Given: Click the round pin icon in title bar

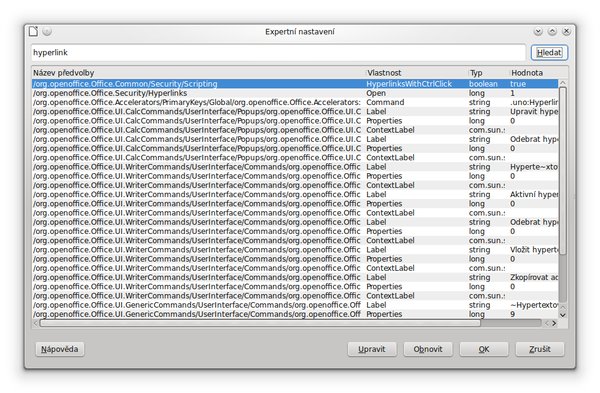Looking at the screenshot, I should coord(47,31).
